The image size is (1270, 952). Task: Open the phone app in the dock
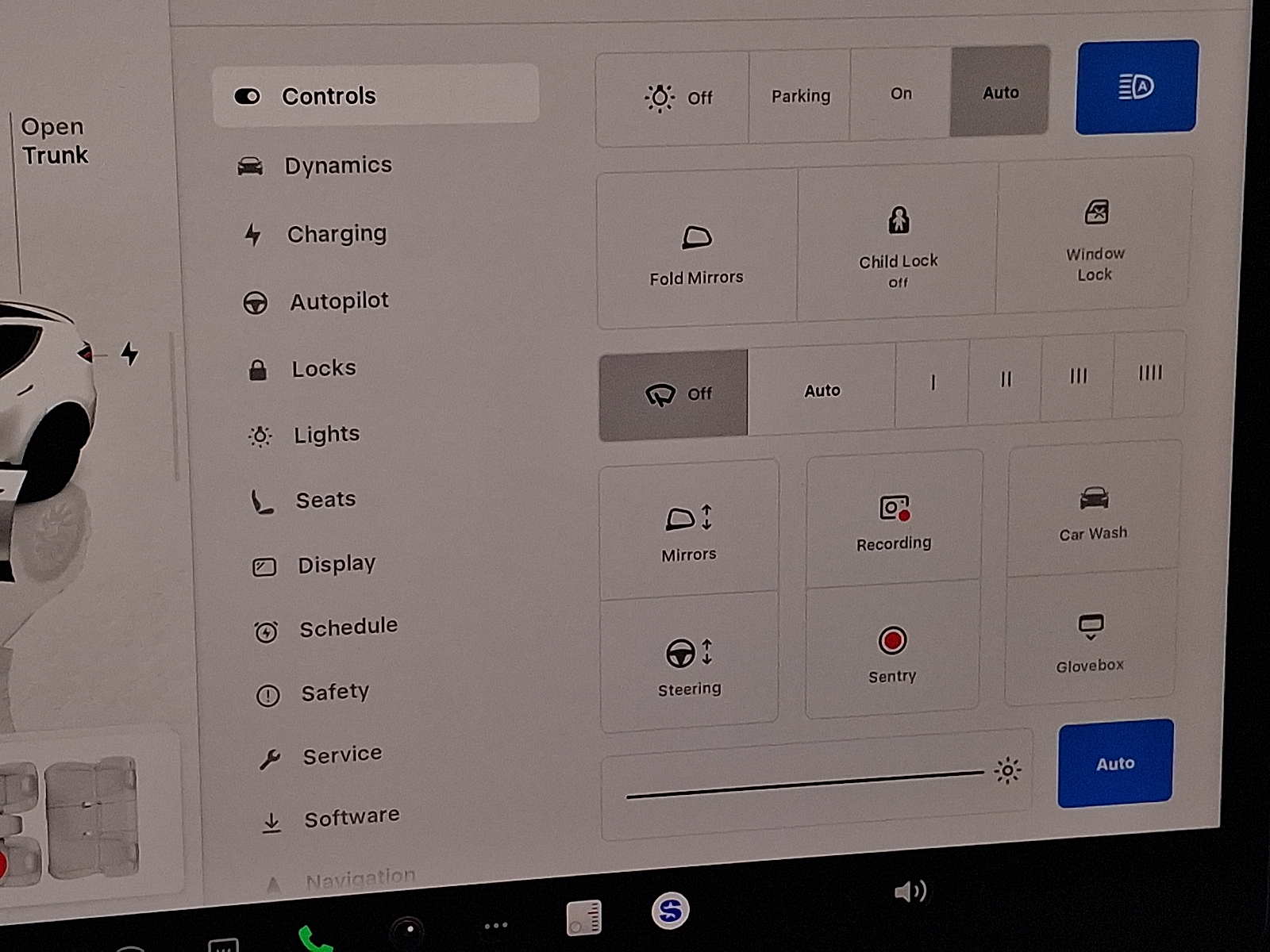(x=314, y=939)
